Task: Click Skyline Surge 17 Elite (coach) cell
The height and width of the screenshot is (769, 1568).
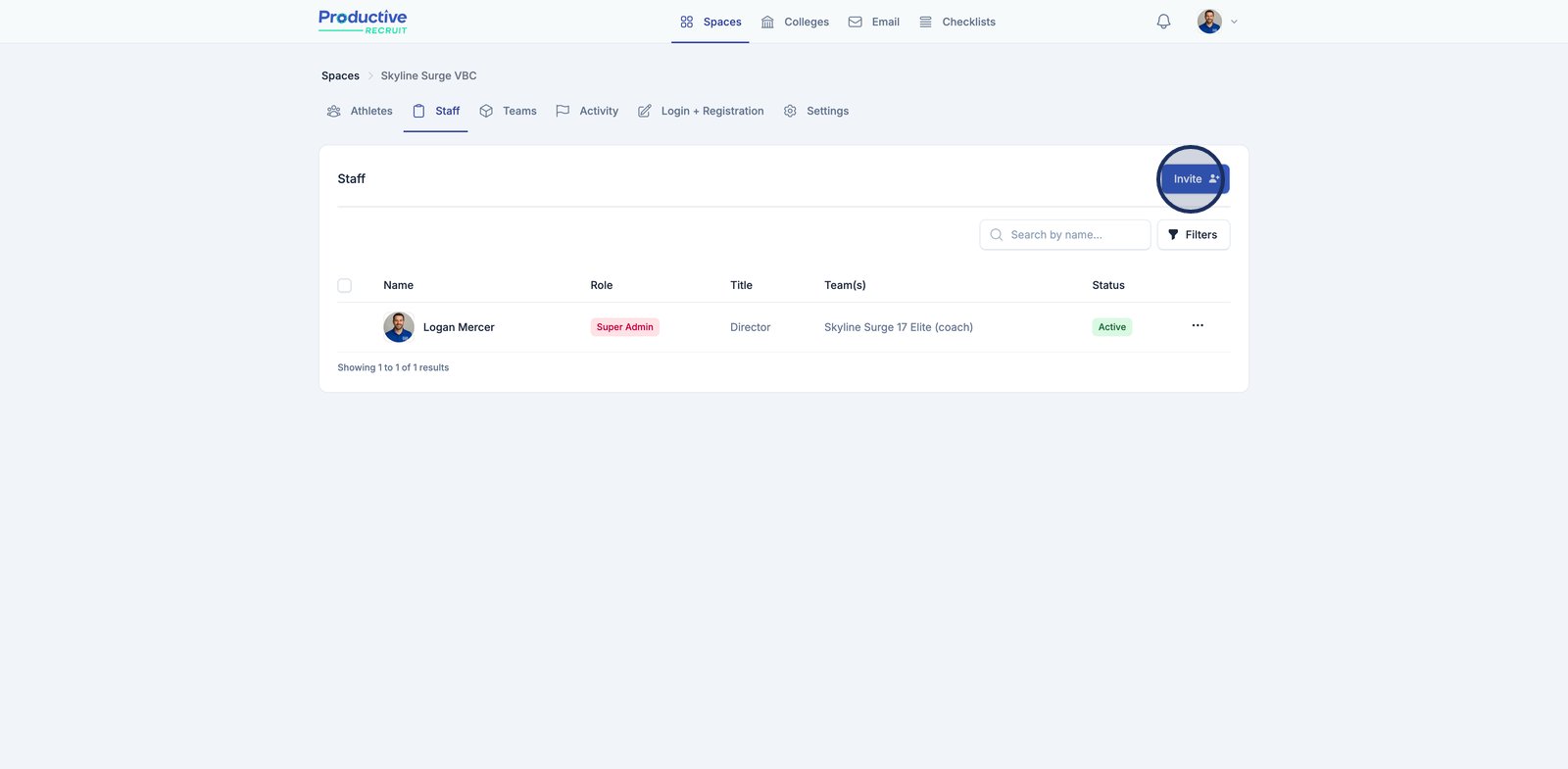Action: click(x=899, y=327)
